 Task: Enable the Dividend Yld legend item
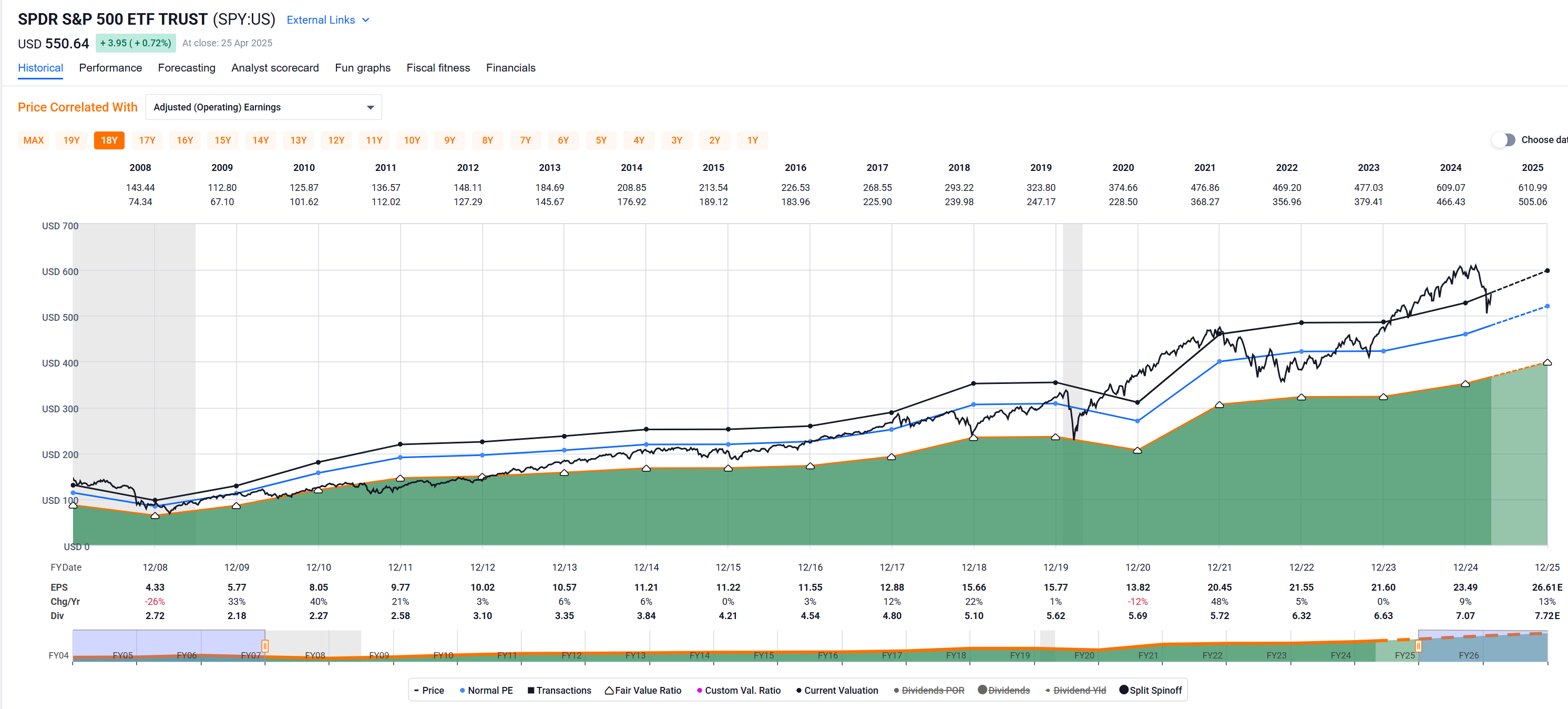click(1075, 690)
